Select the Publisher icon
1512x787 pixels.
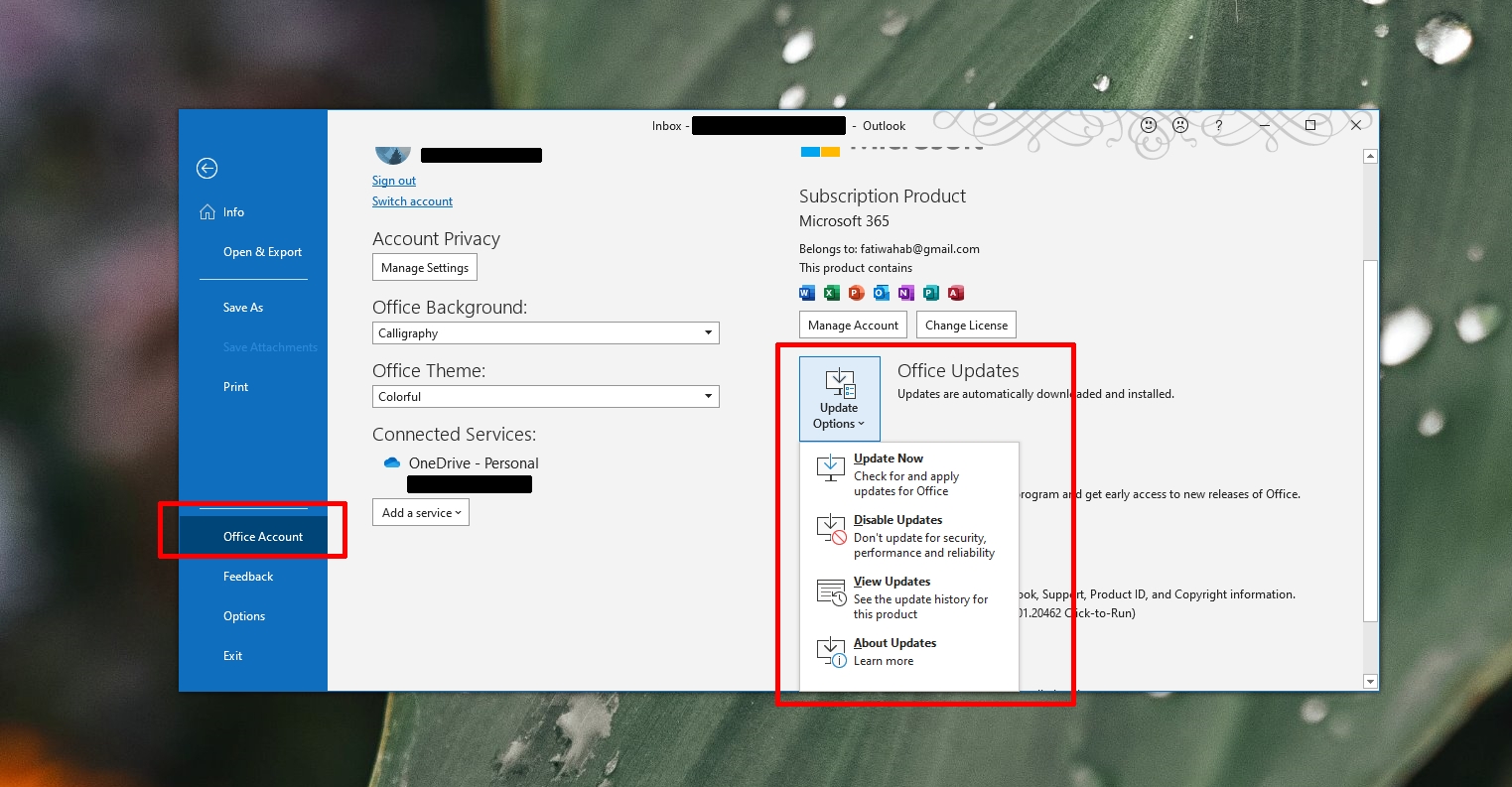(930, 293)
